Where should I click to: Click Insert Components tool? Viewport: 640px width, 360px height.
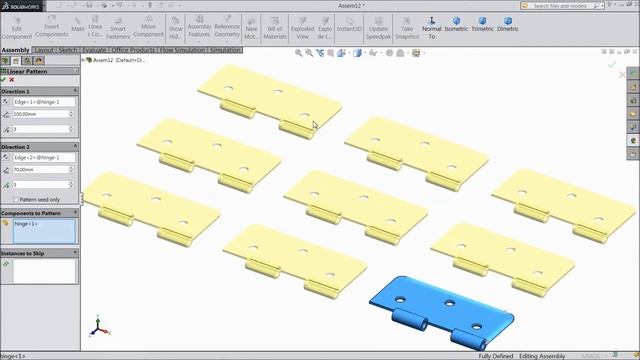click(51, 27)
